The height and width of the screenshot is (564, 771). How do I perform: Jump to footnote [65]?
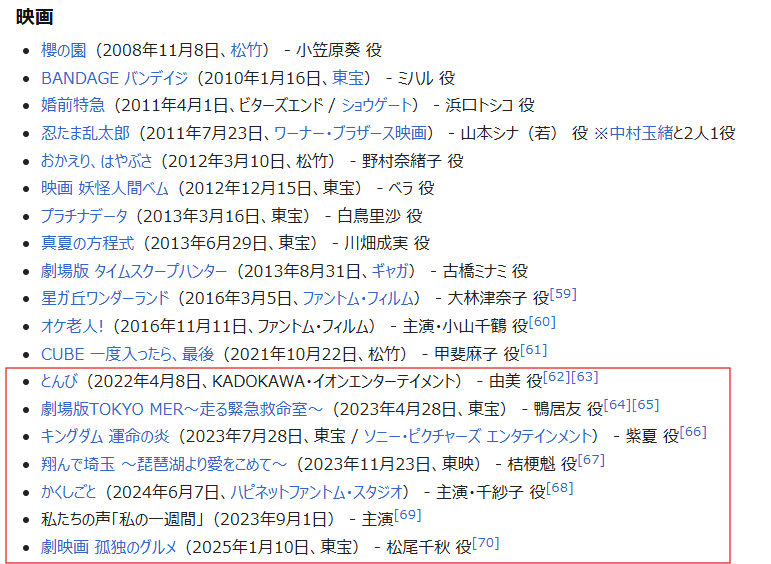[645, 405]
